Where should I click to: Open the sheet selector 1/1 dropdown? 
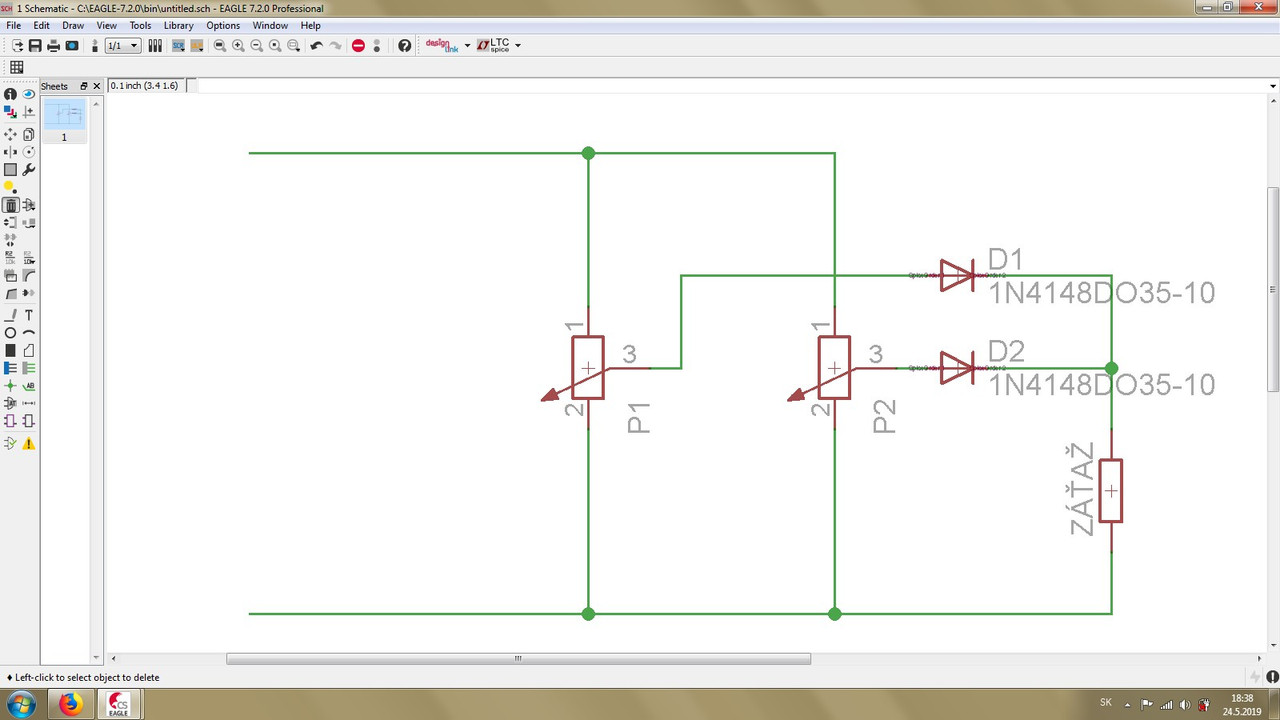pyautogui.click(x=123, y=46)
